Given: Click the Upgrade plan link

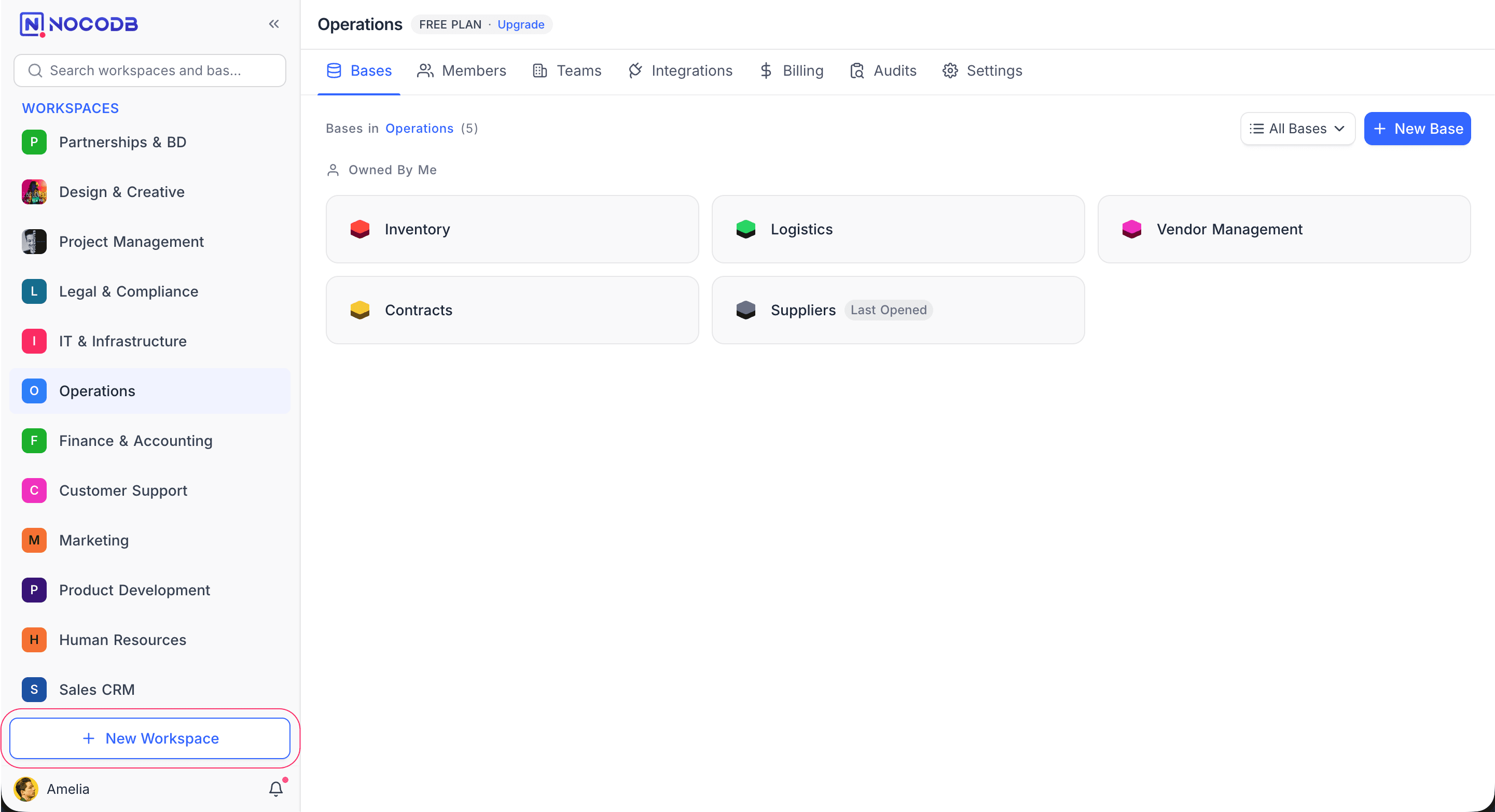Looking at the screenshot, I should click(x=521, y=24).
